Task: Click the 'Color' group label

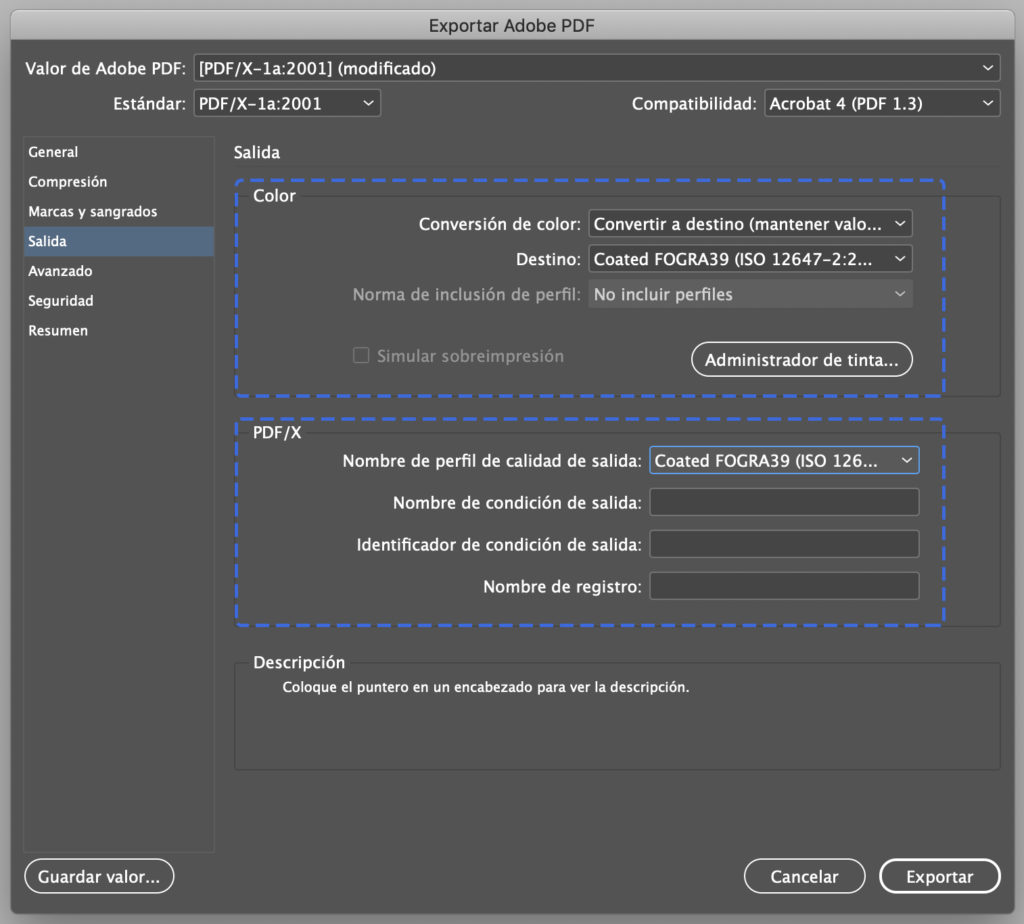Action: 274,195
